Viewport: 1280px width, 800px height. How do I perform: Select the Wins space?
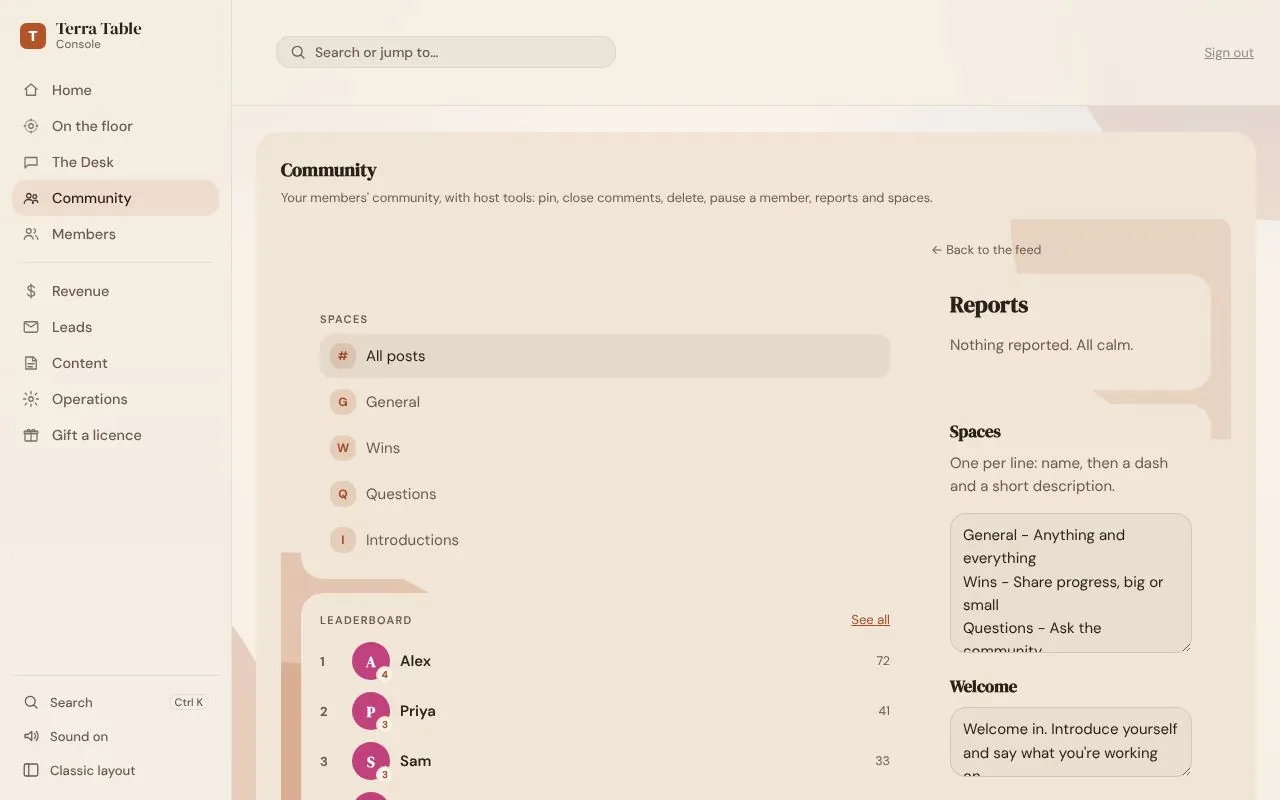[x=605, y=448]
